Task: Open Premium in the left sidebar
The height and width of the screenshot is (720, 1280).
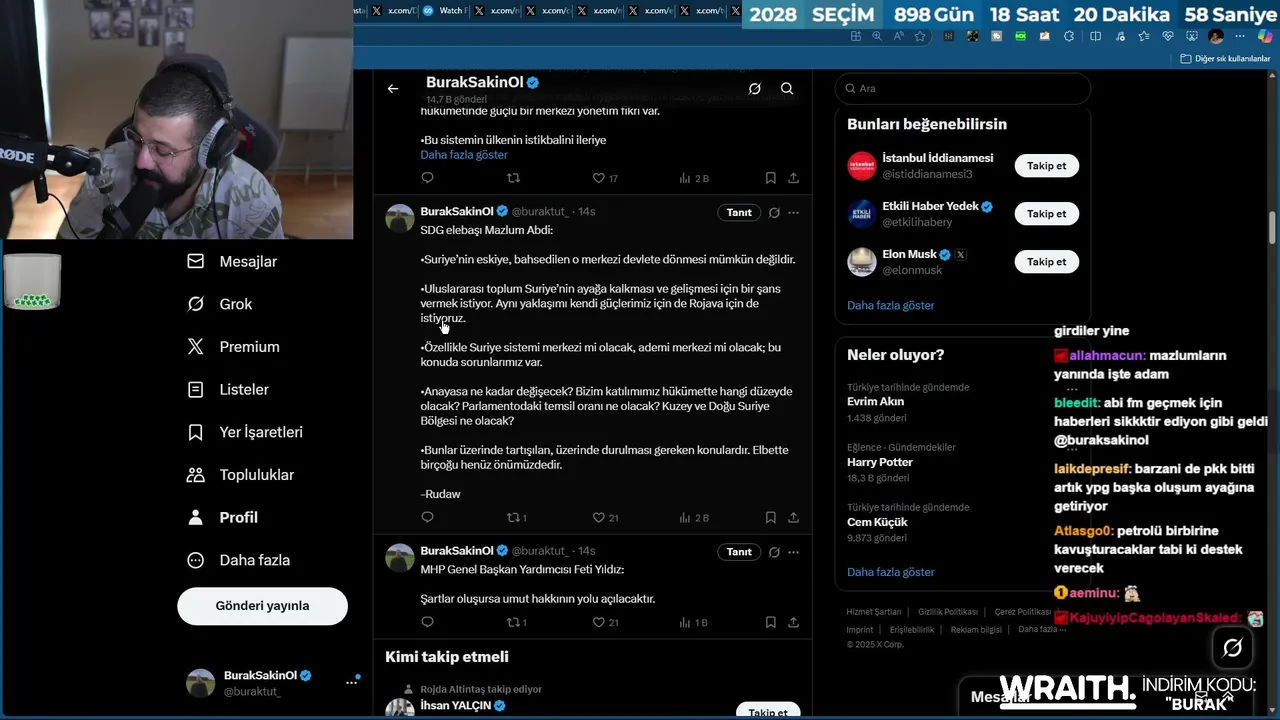Action: point(233,347)
